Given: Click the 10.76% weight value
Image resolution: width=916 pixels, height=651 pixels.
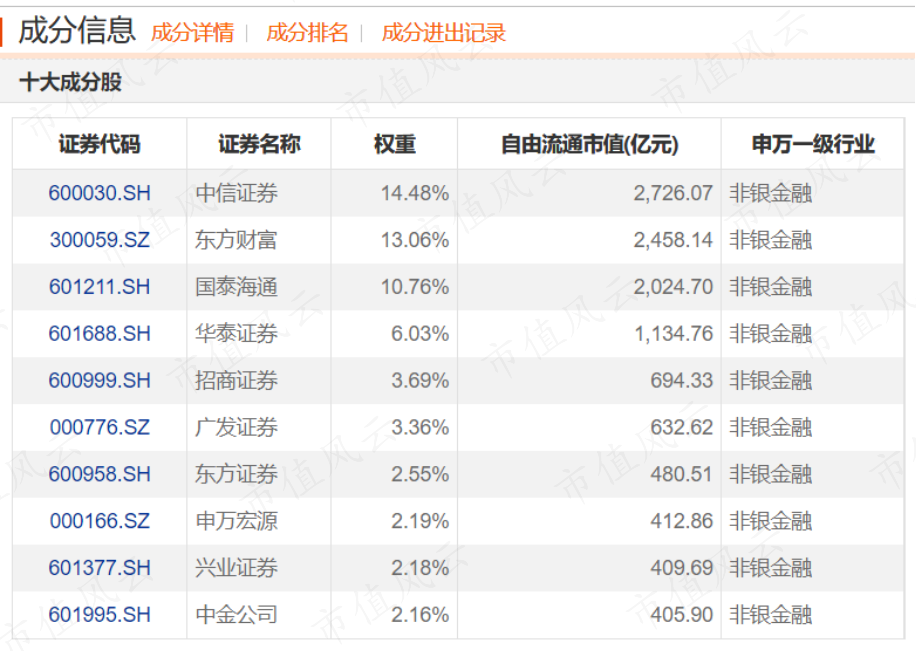Looking at the screenshot, I should click(x=415, y=287).
